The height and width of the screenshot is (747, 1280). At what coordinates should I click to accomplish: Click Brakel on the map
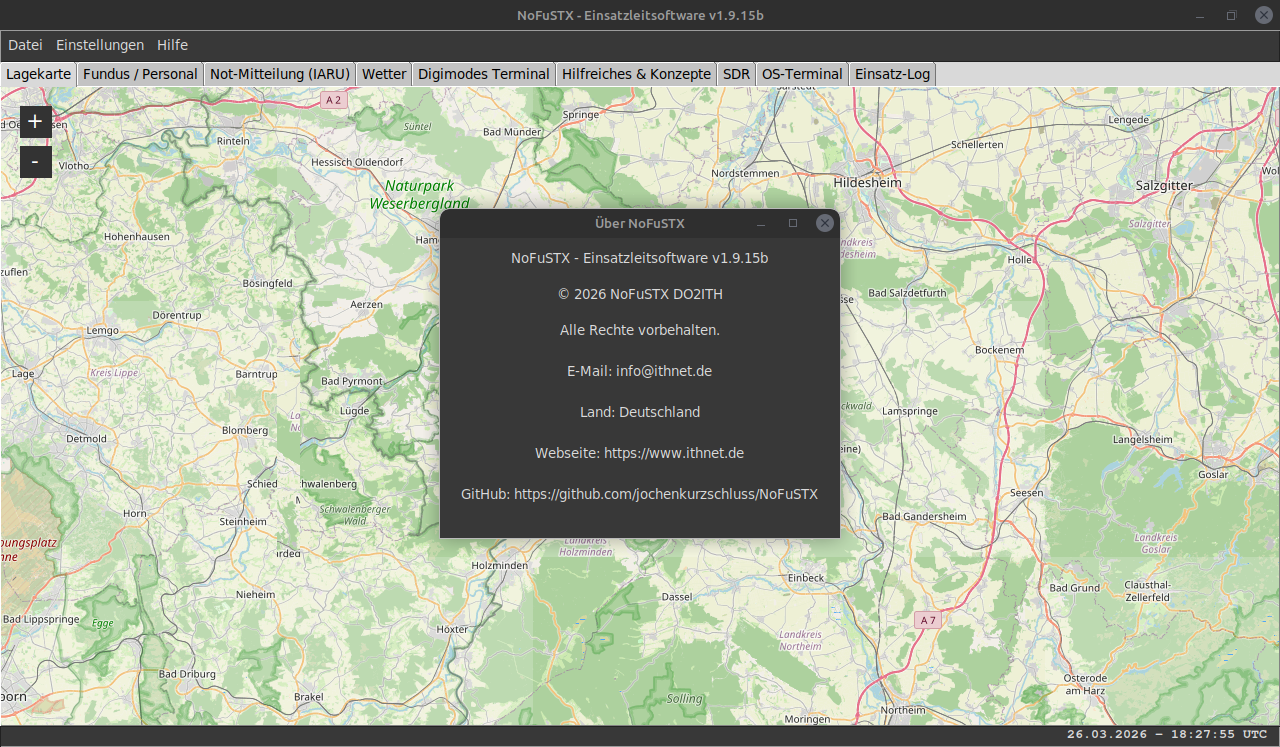[x=309, y=697]
